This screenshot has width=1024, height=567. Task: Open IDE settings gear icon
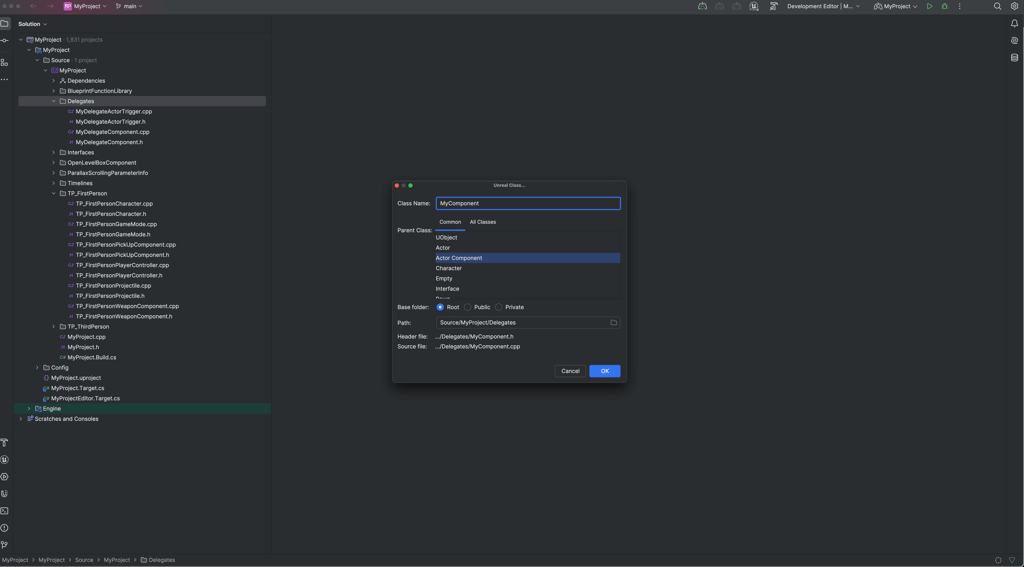[1014, 7]
